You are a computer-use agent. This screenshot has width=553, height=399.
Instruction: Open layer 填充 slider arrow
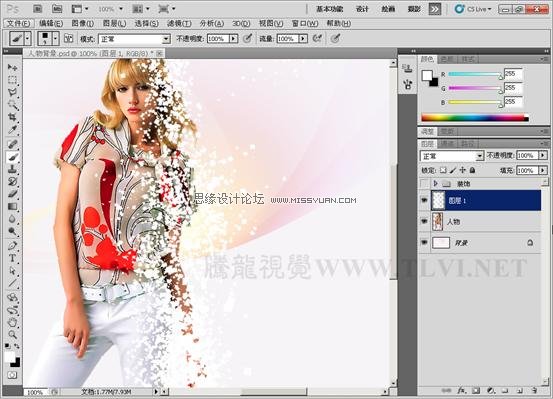pyautogui.click(x=543, y=170)
